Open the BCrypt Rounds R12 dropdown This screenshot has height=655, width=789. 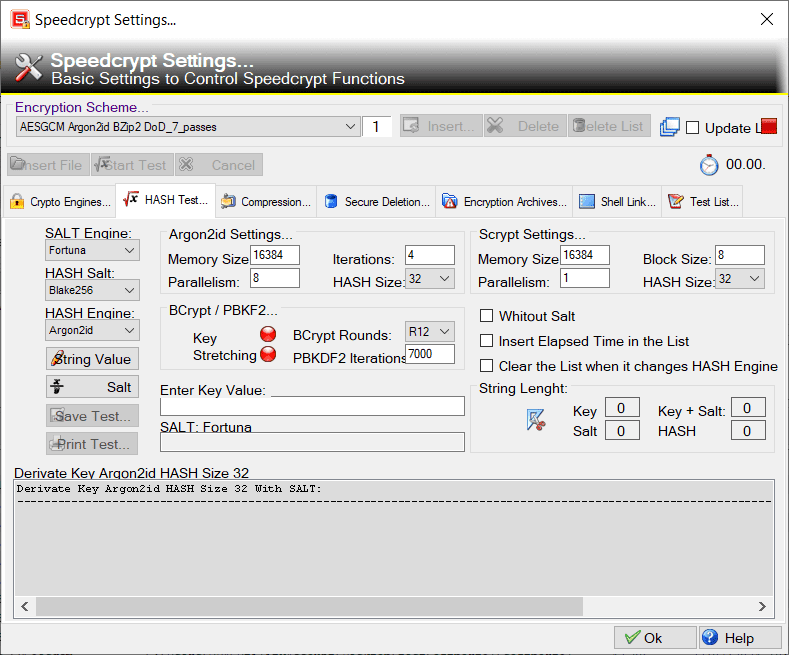tap(430, 332)
